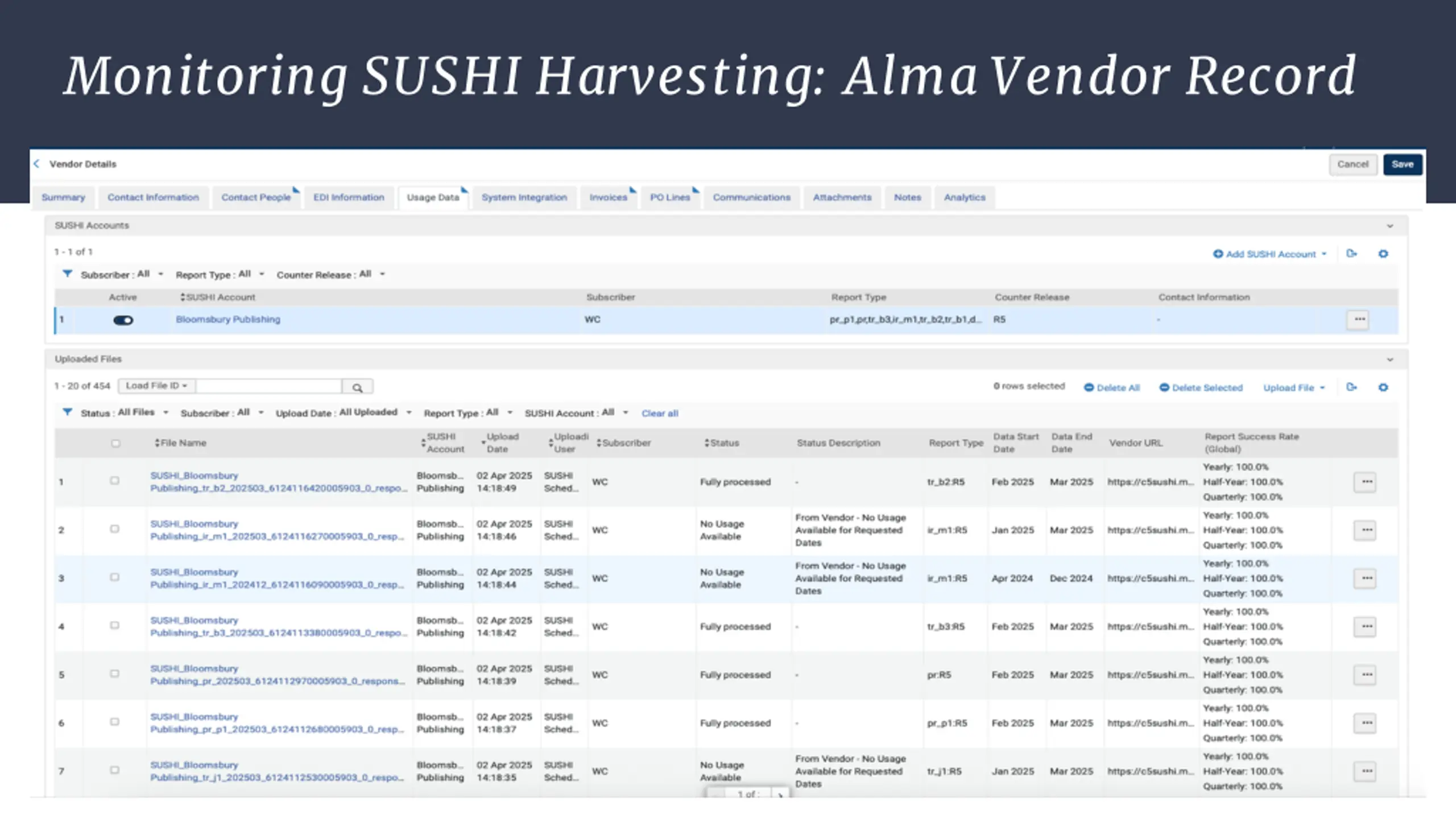Open Load File ID search type dropdown

pos(156,386)
